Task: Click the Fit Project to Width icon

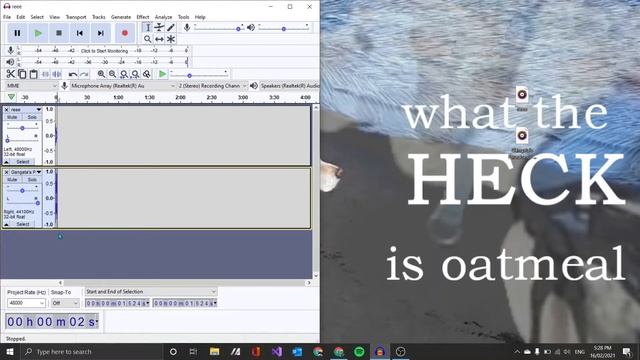Action: [x=135, y=74]
